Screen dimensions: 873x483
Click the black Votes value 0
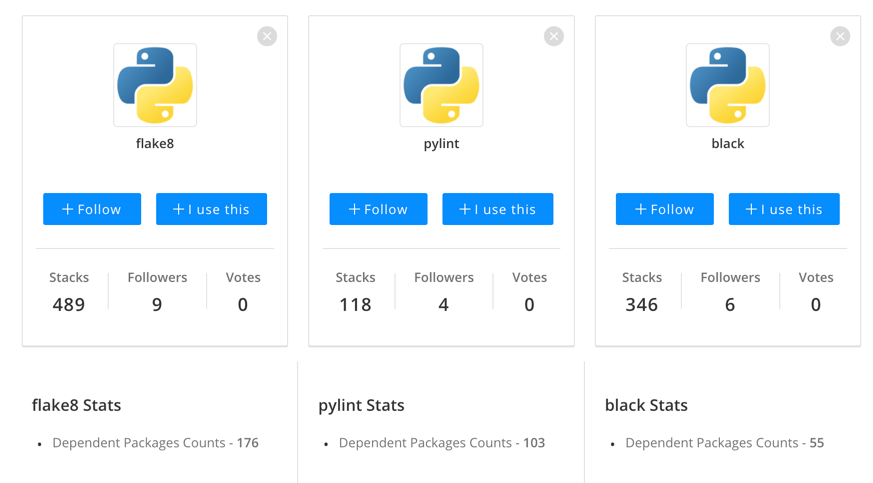[816, 305]
